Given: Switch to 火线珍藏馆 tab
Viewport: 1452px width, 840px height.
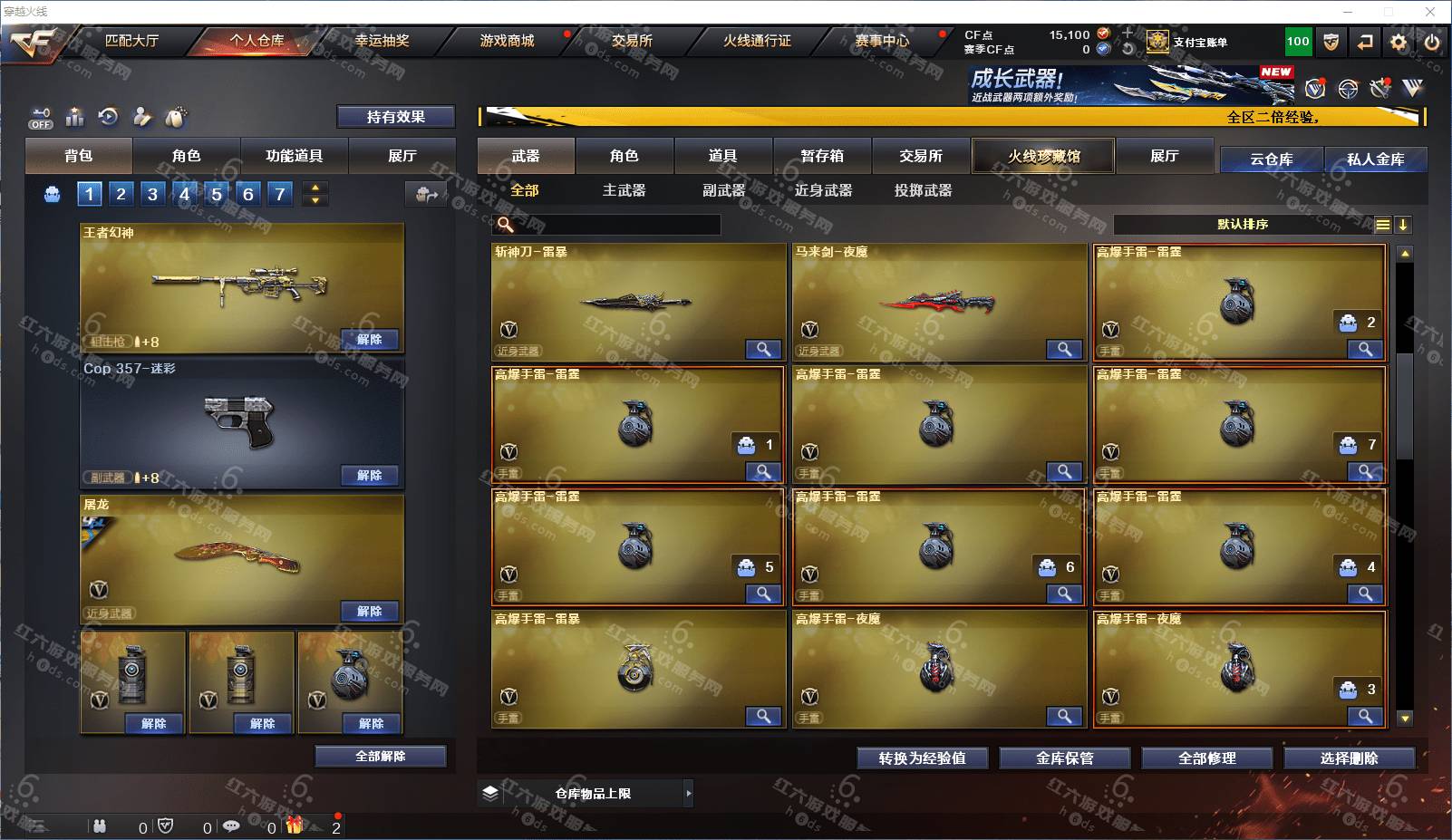Looking at the screenshot, I should [x=1043, y=156].
